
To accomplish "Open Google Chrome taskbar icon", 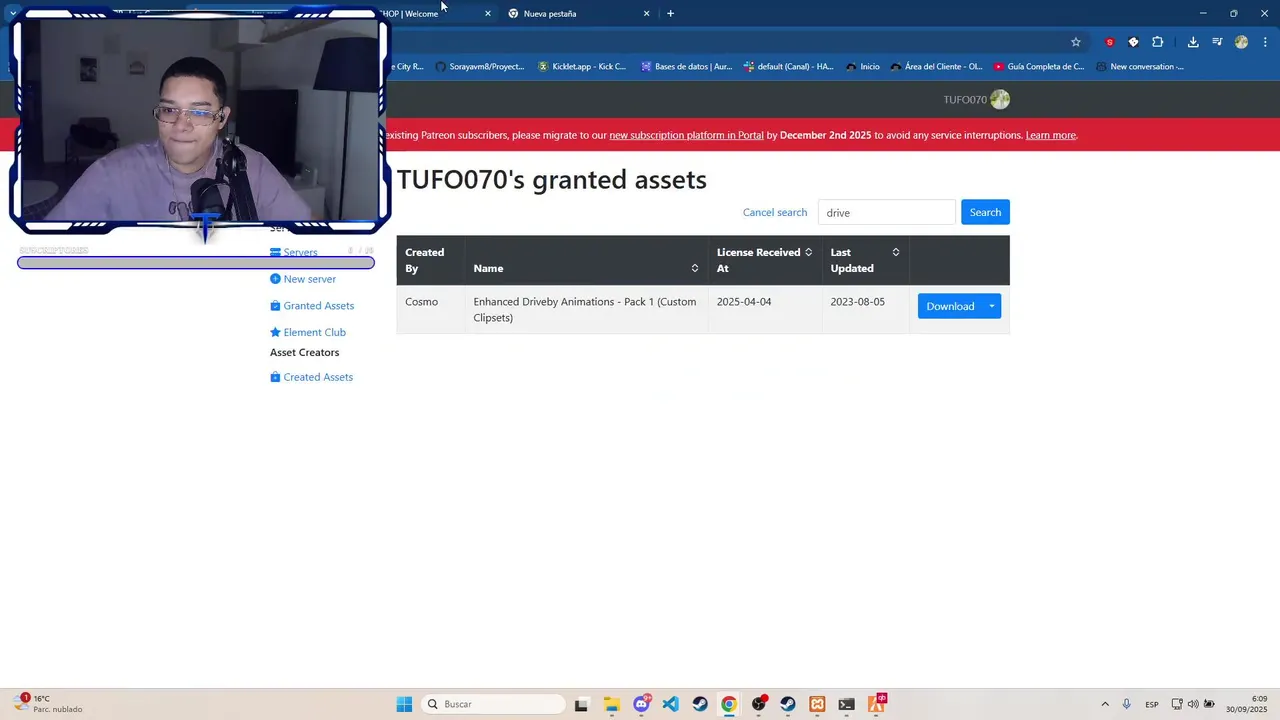I will coord(729,704).
